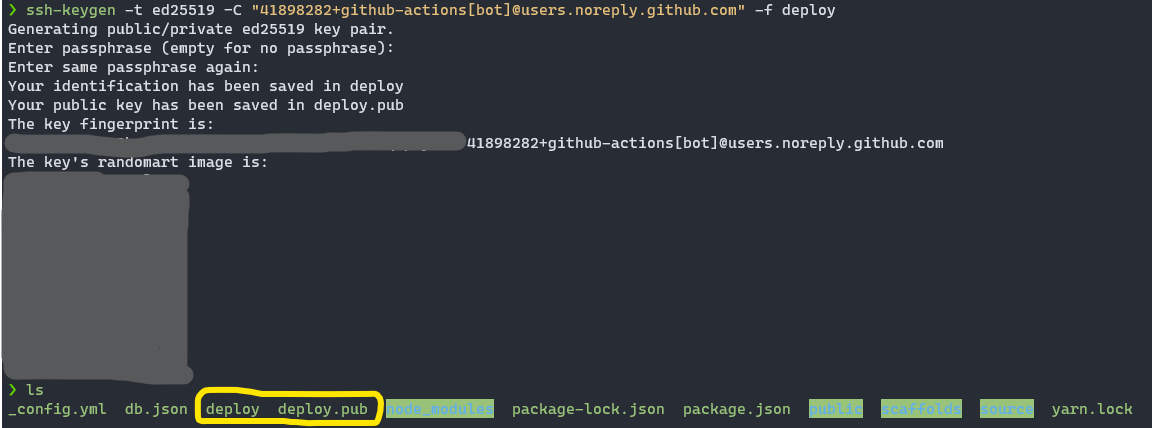This screenshot has width=1152, height=428.
Task: Select the package.json file name
Action: click(x=736, y=409)
